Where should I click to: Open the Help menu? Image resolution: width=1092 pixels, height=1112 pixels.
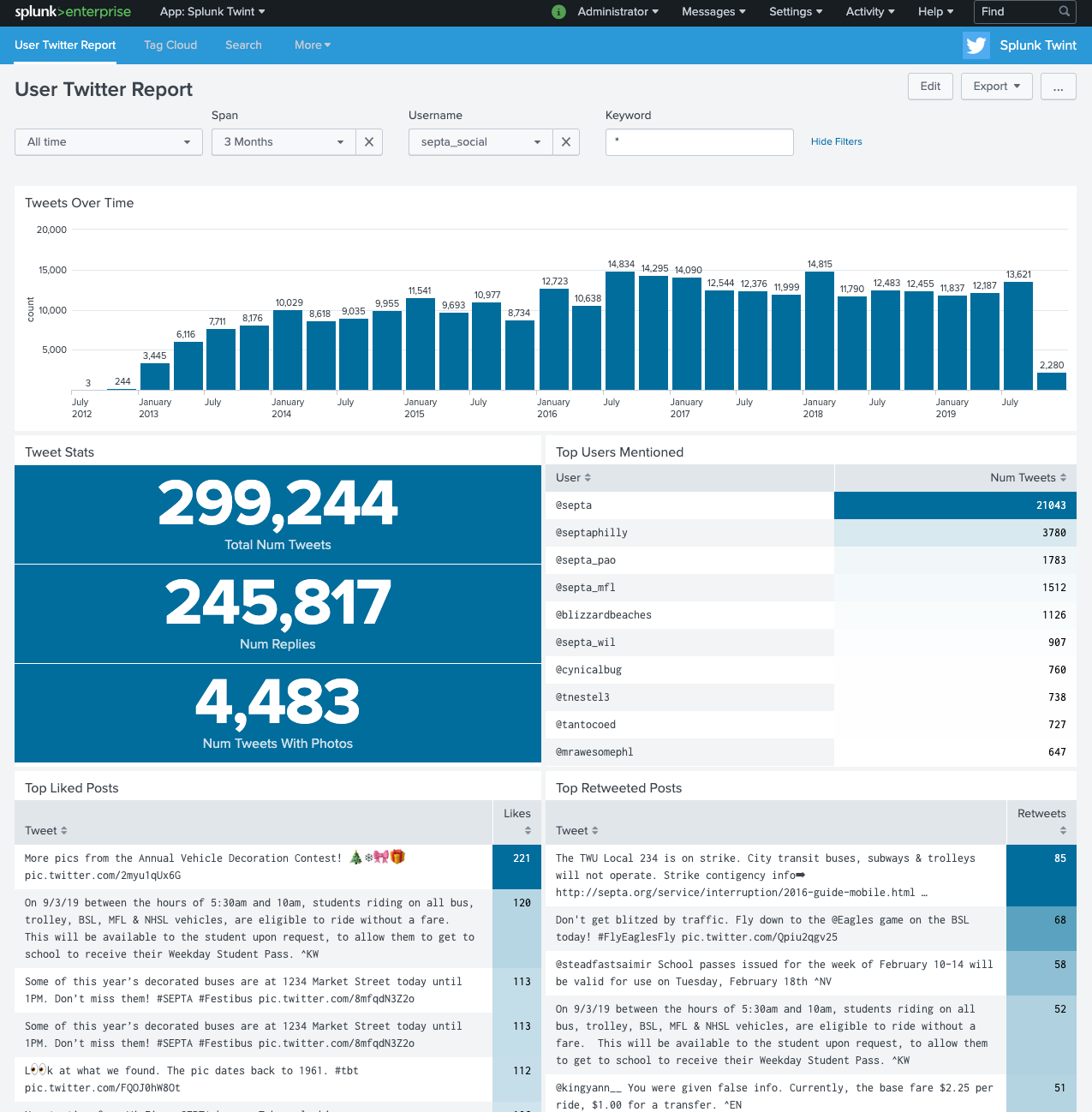point(936,12)
